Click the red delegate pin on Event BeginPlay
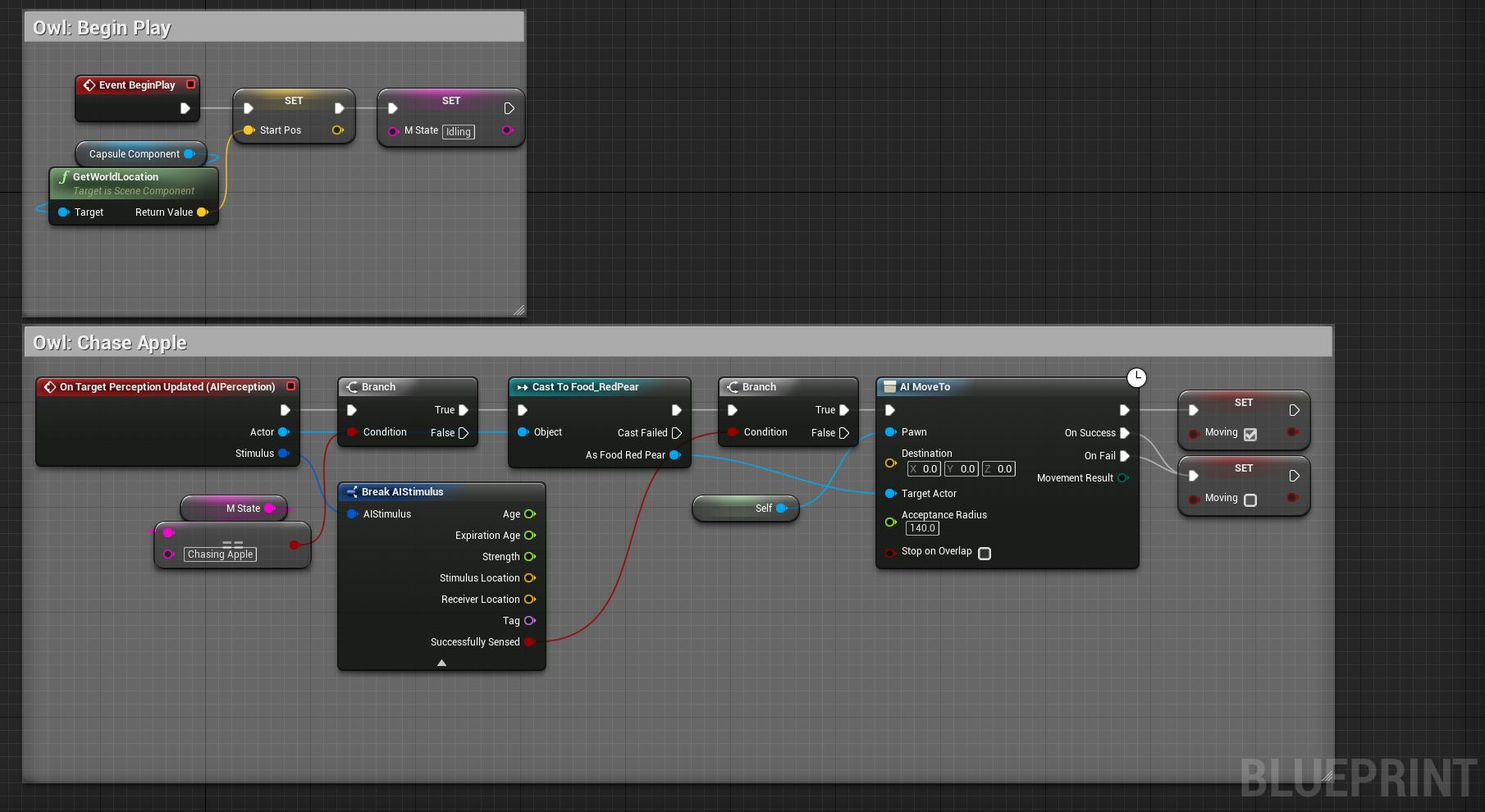This screenshot has width=1485, height=812. [190, 84]
